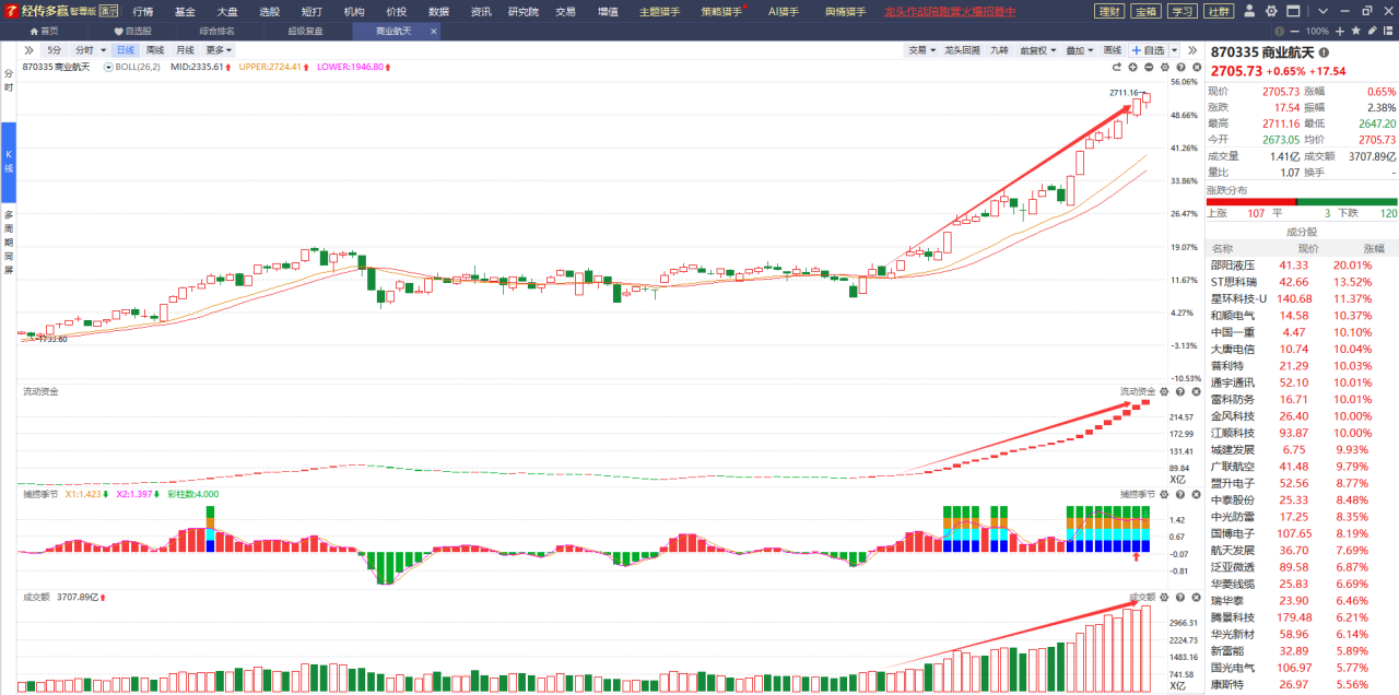Select 月线 monthly period
This screenshot has height=695, width=1399.
185,50
